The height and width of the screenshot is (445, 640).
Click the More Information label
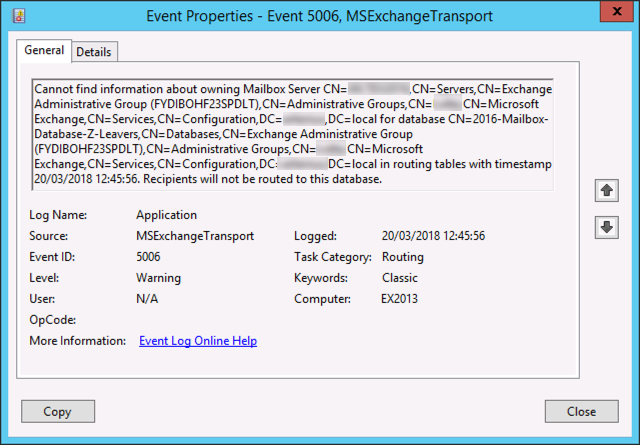point(78,341)
